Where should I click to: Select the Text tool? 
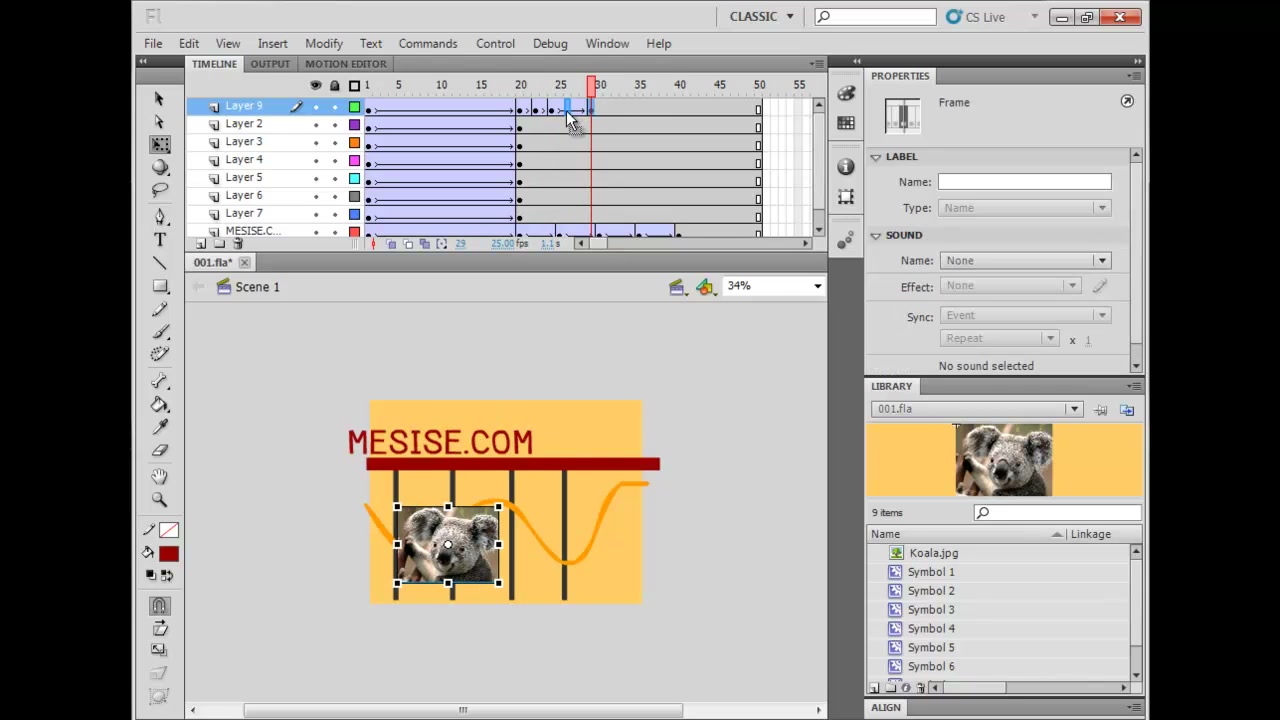pos(160,239)
